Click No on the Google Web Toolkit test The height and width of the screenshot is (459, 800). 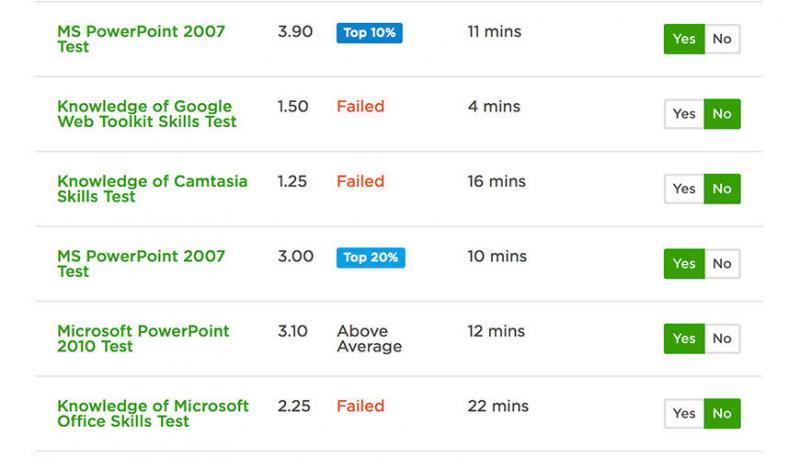[x=722, y=114]
